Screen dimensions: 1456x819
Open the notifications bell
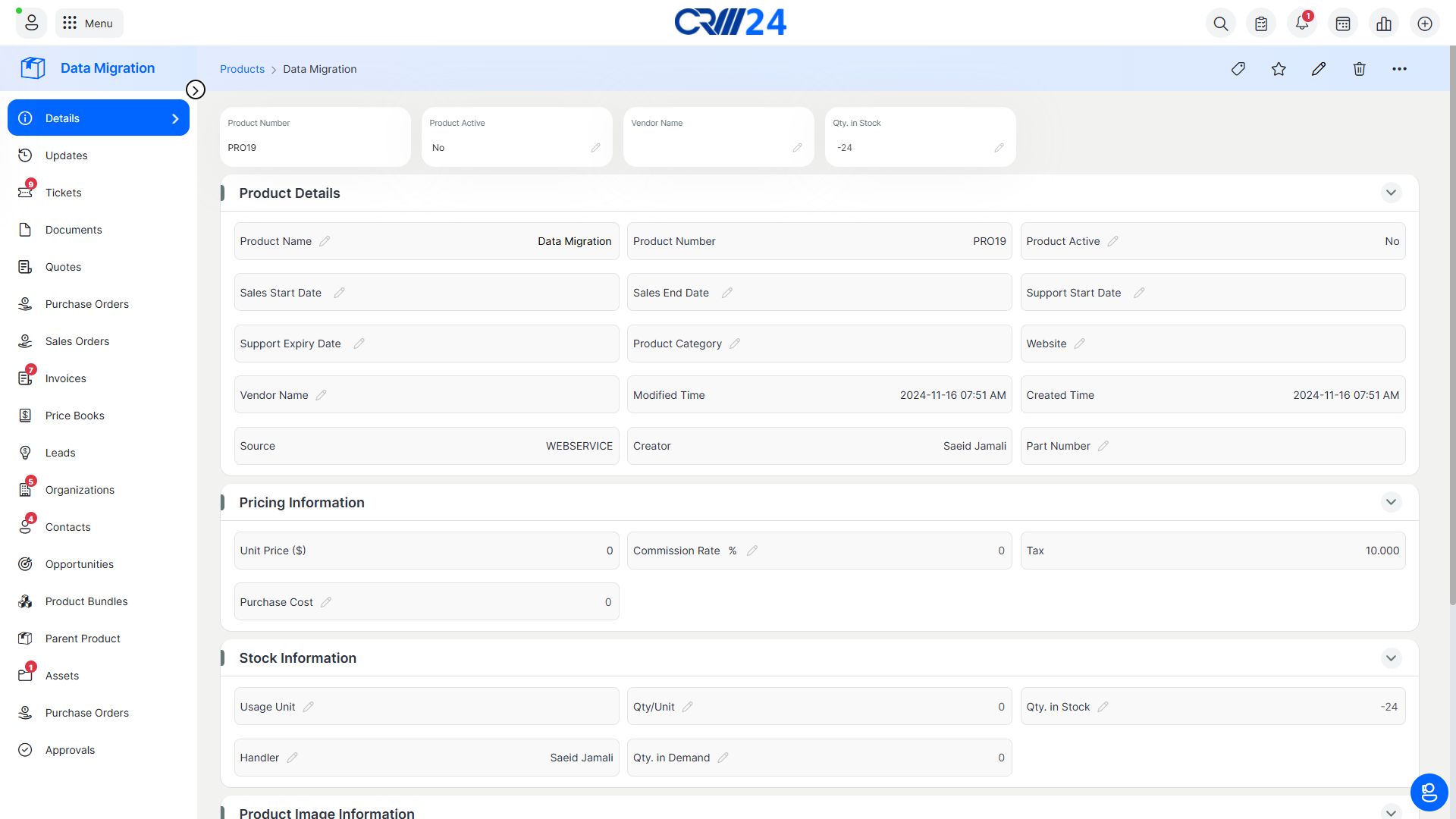pyautogui.click(x=1302, y=24)
